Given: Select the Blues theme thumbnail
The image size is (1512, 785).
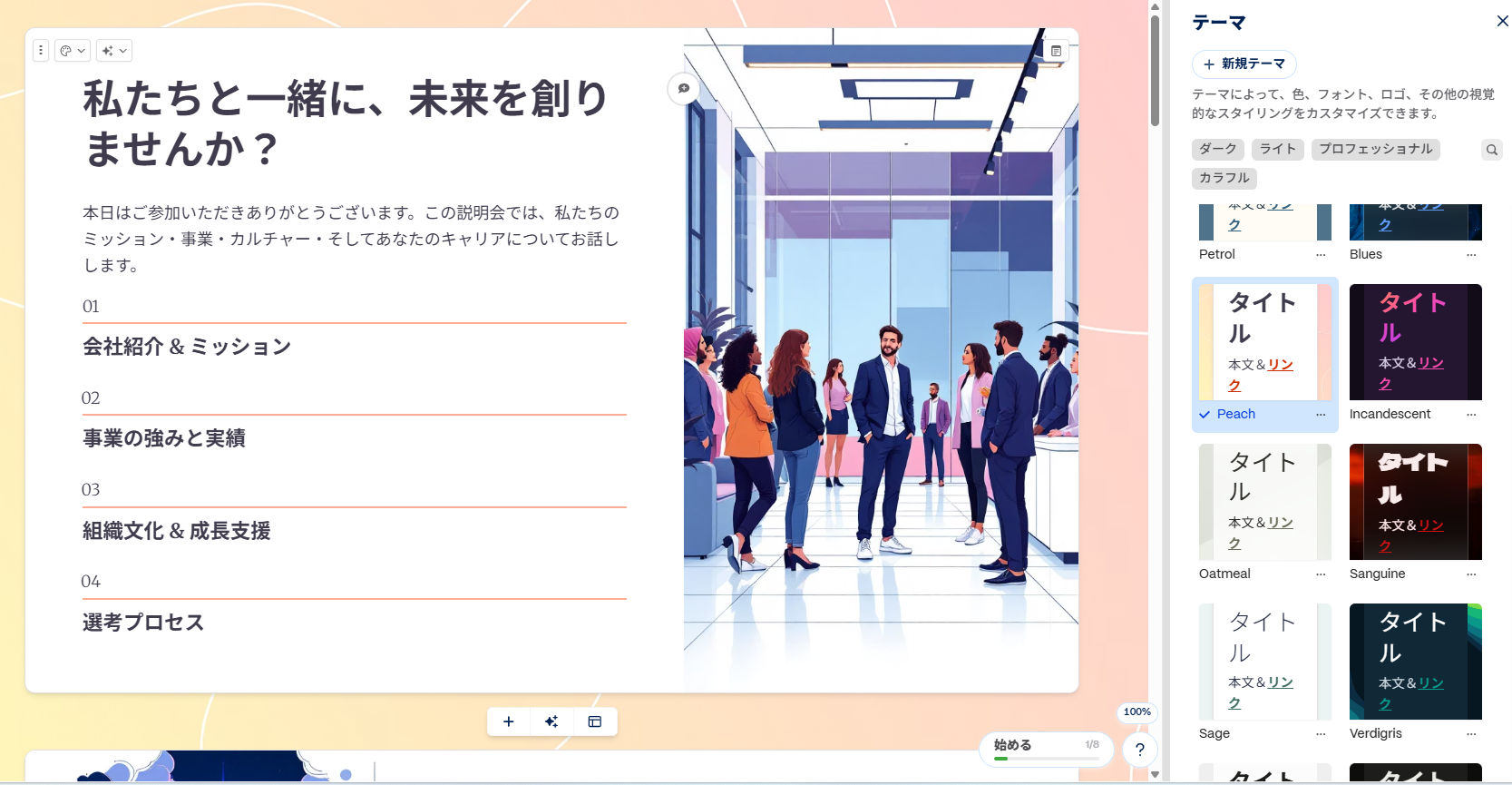Looking at the screenshot, I should [1416, 222].
